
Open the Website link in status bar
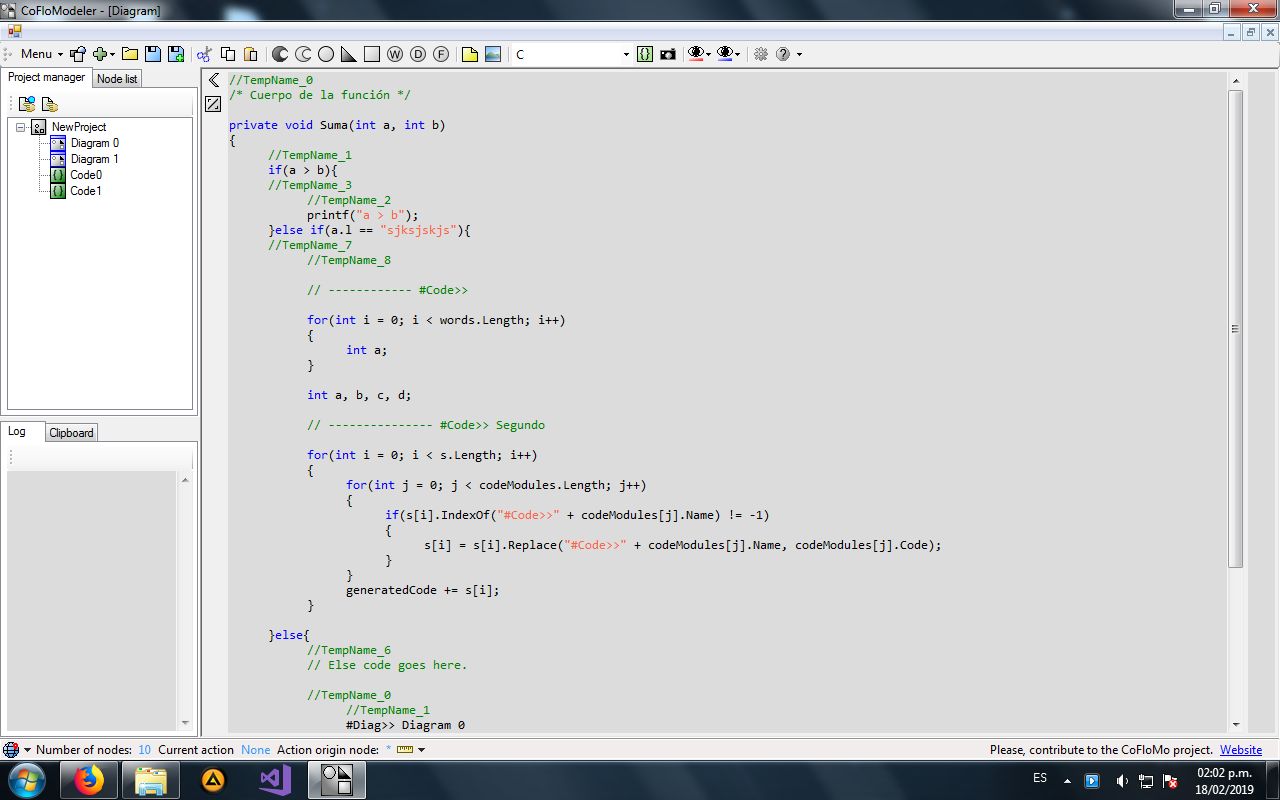(x=1240, y=750)
